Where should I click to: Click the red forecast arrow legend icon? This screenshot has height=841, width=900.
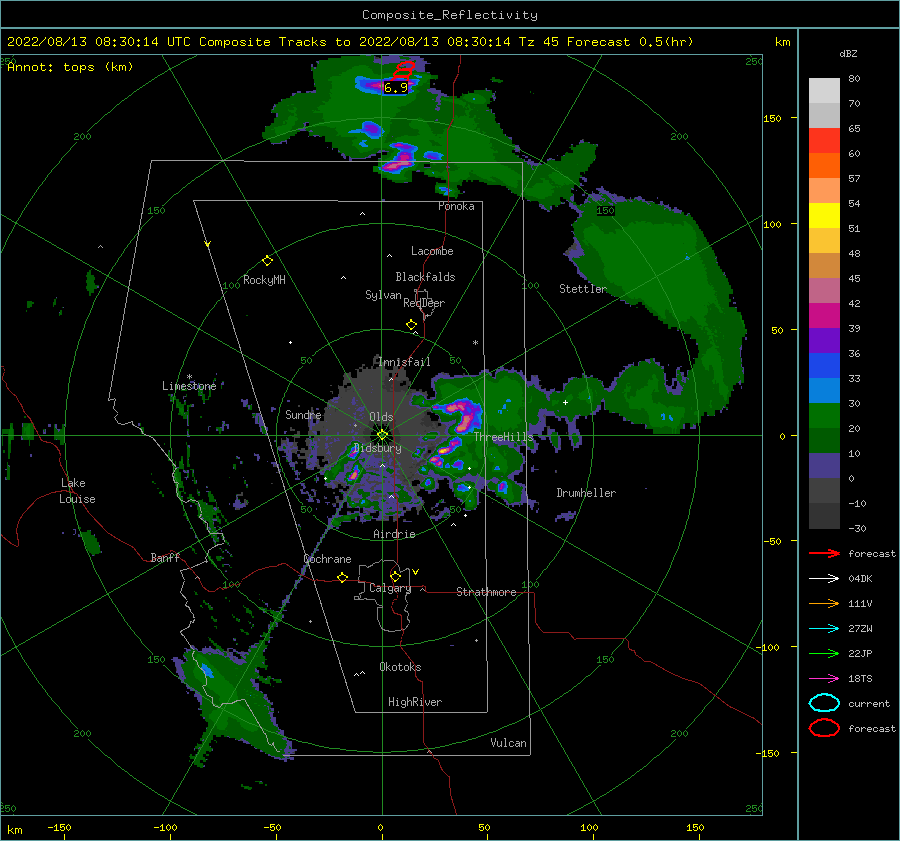point(824,553)
